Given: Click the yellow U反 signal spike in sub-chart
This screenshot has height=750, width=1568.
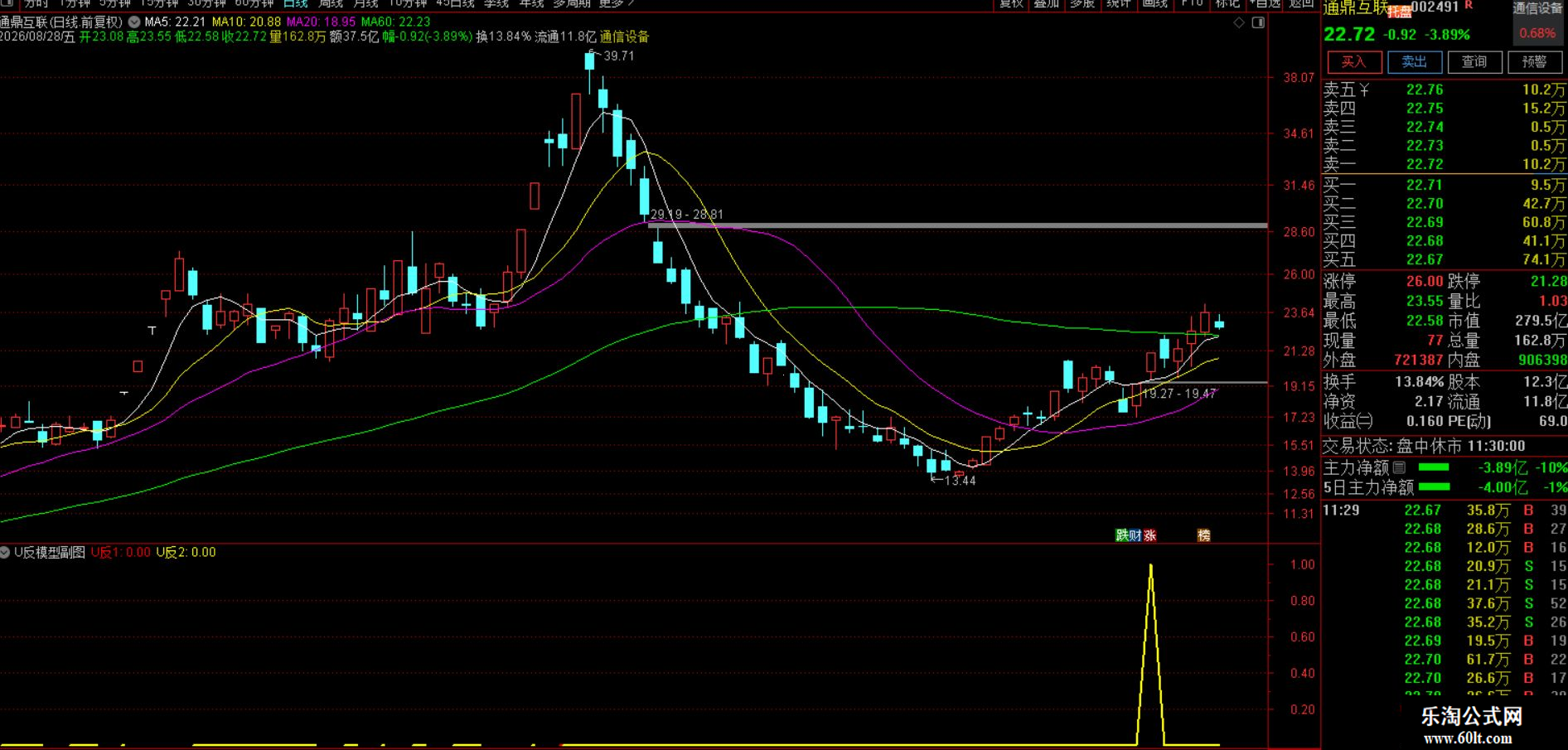Looking at the screenshot, I should coord(1150,655).
